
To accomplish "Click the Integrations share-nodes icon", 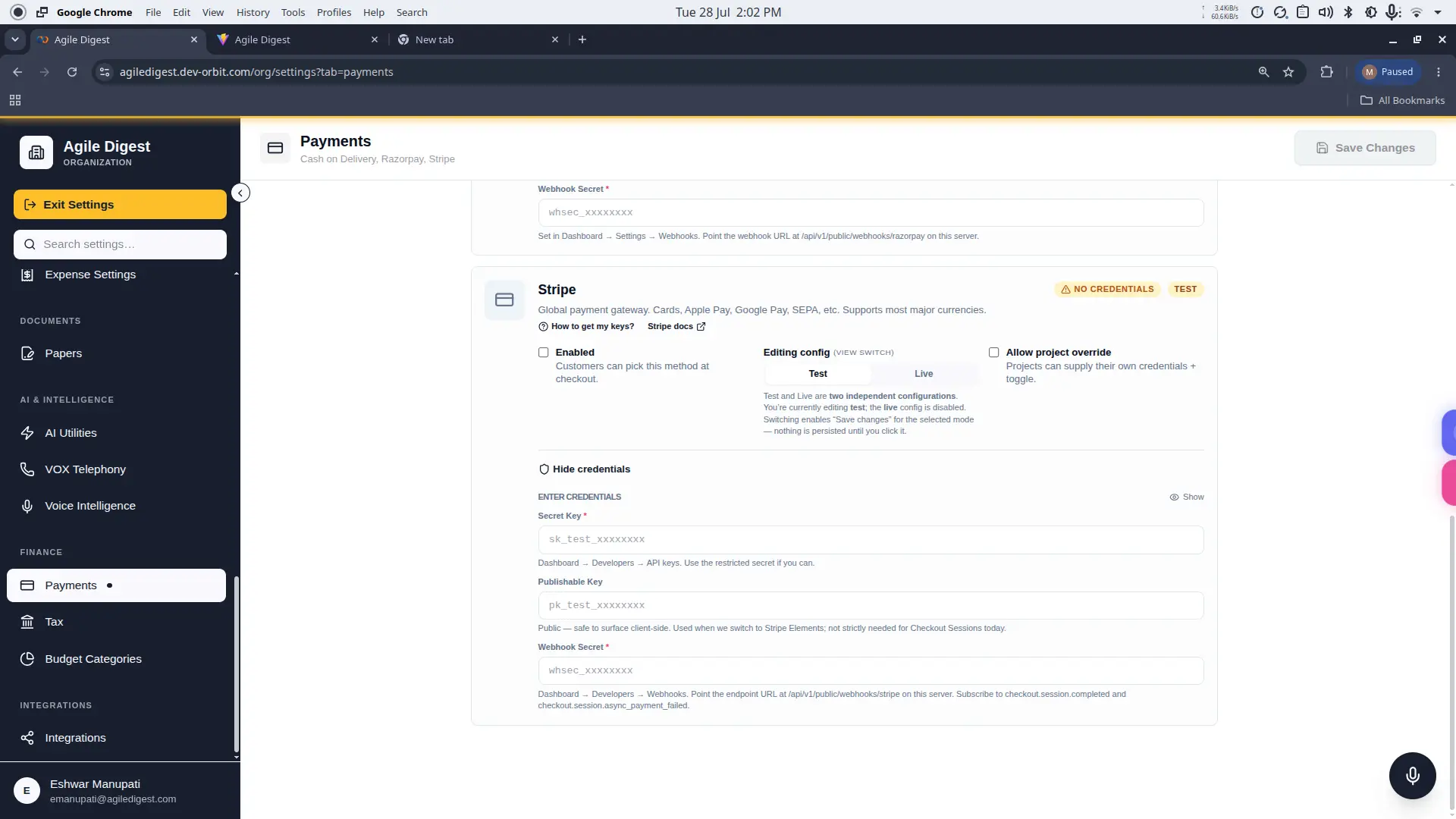I will click(x=27, y=738).
